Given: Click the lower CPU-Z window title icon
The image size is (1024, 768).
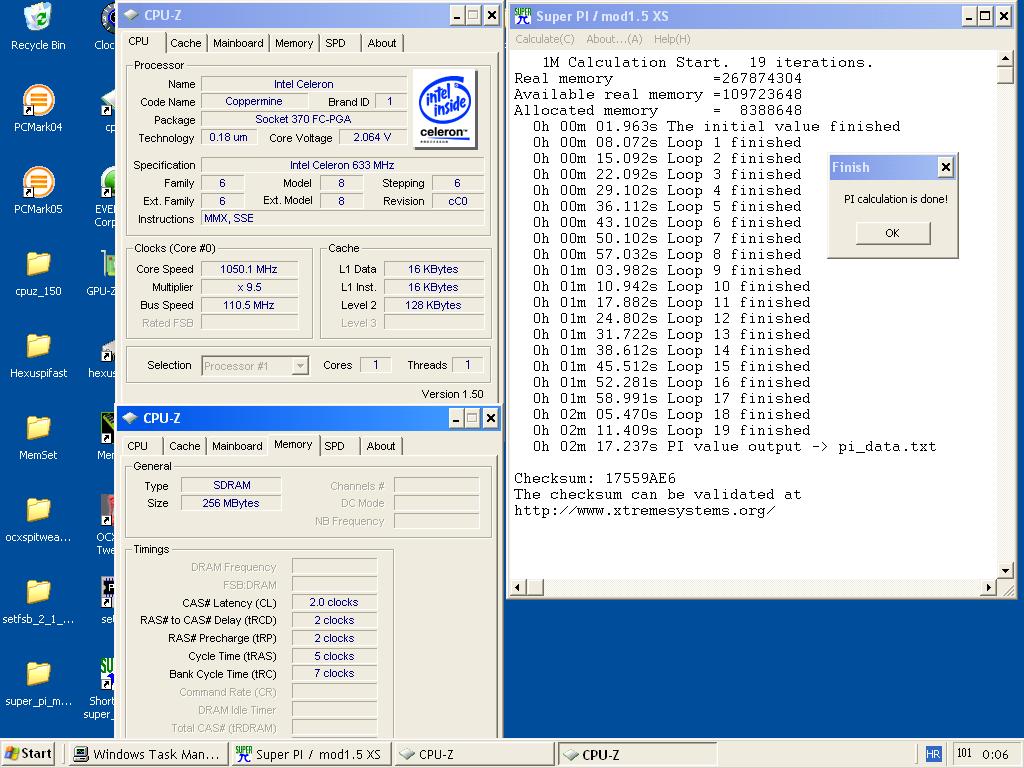Looking at the screenshot, I should [x=130, y=418].
